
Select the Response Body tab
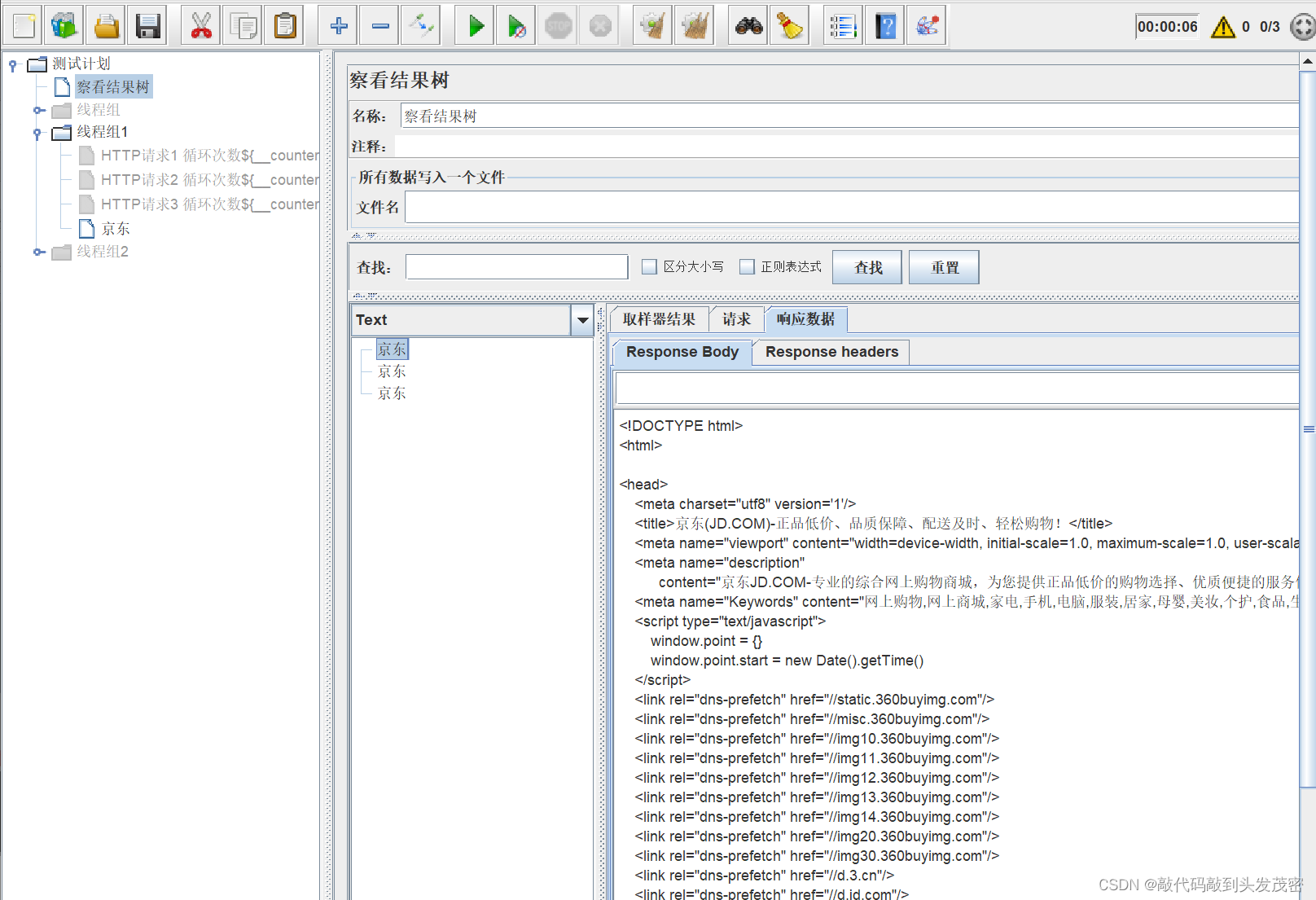point(682,352)
